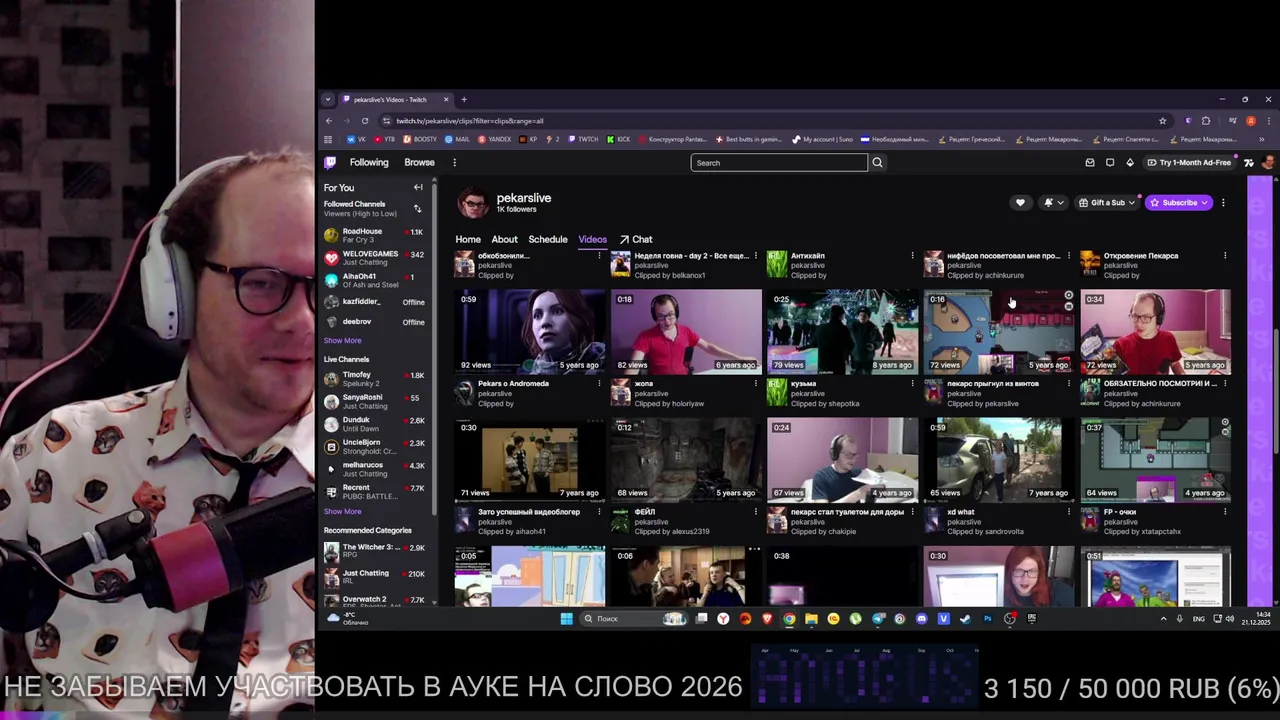Click the taskbar Поиск search box

click(x=636, y=619)
